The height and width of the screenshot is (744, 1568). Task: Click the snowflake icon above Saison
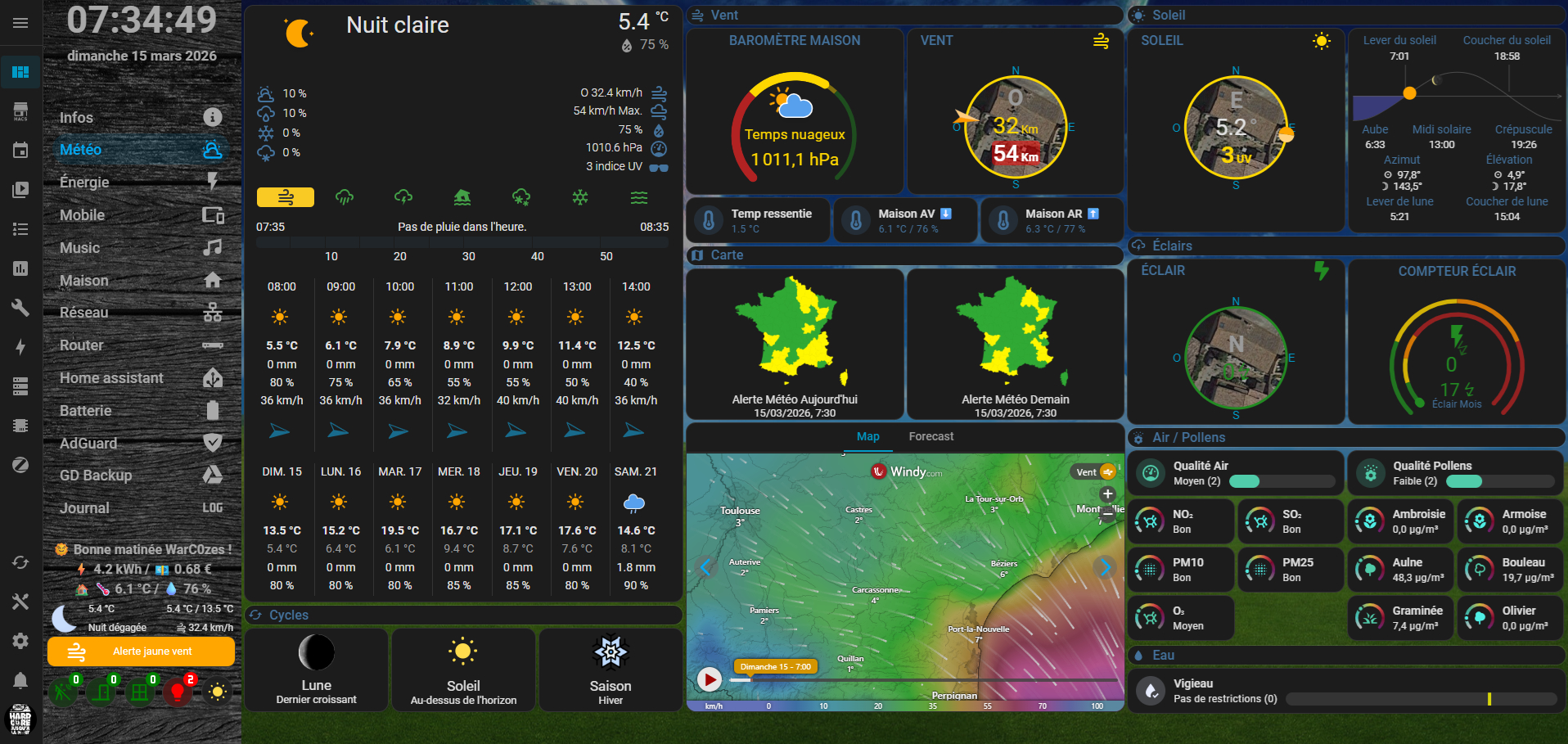click(x=611, y=652)
